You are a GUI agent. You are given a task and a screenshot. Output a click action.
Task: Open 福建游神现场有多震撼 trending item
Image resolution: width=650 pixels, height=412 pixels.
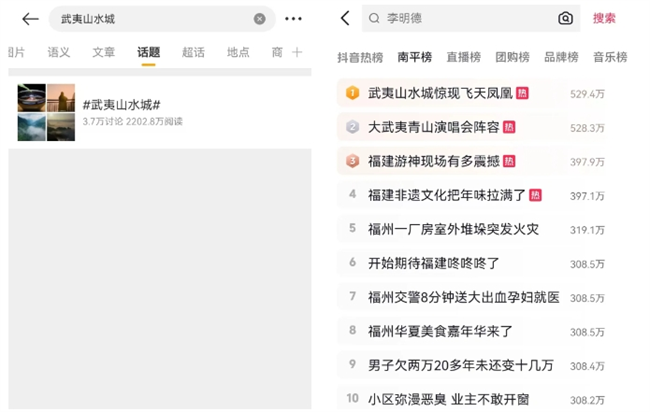point(434,161)
